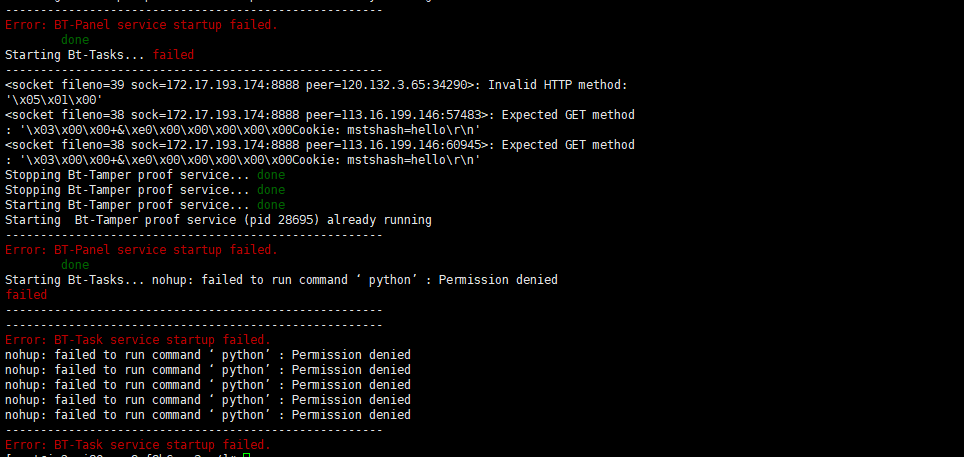Click 'sock=172.17.193.174:8888' on the fileno=39 line

pyautogui.click(x=215, y=85)
